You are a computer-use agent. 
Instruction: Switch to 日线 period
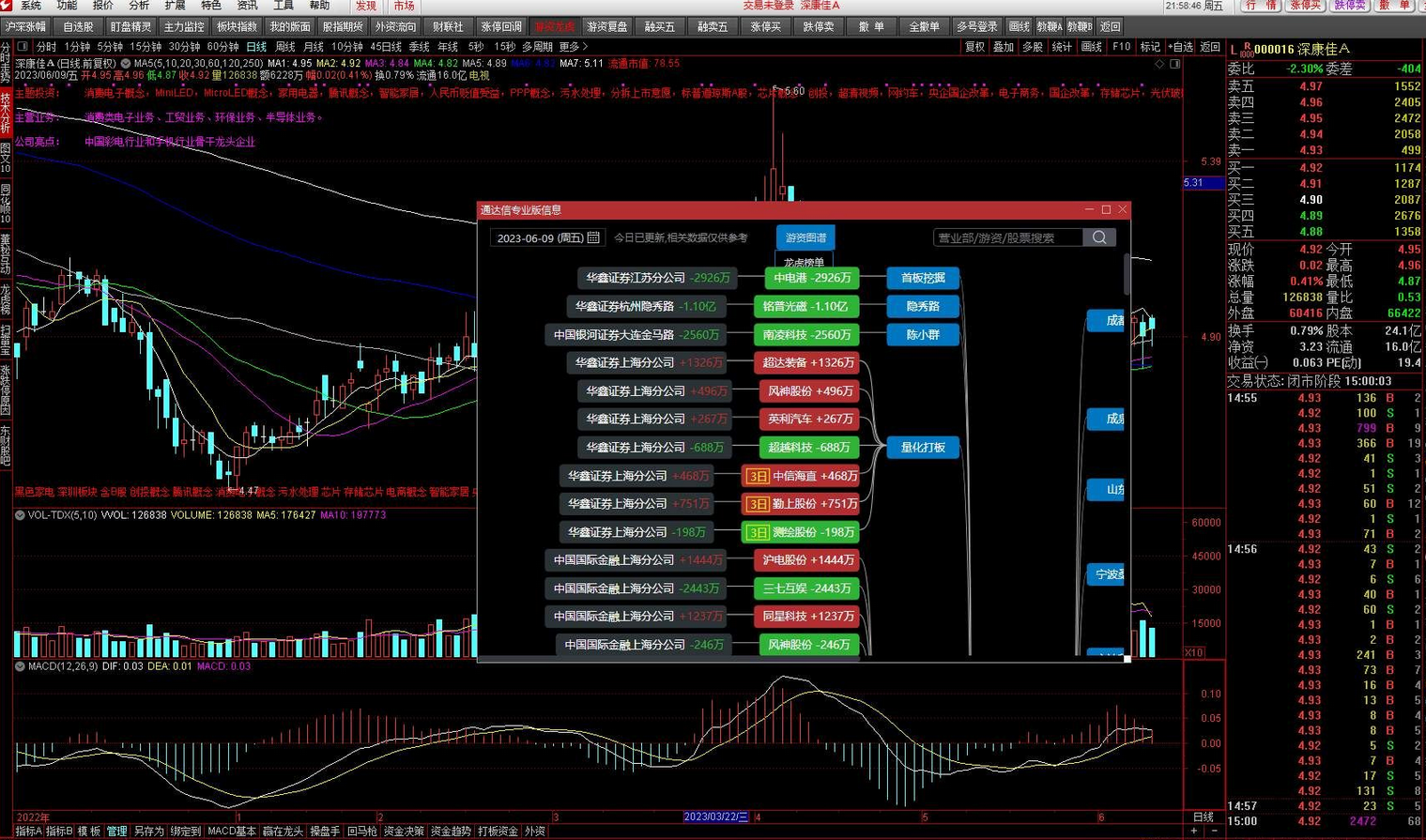[256, 46]
